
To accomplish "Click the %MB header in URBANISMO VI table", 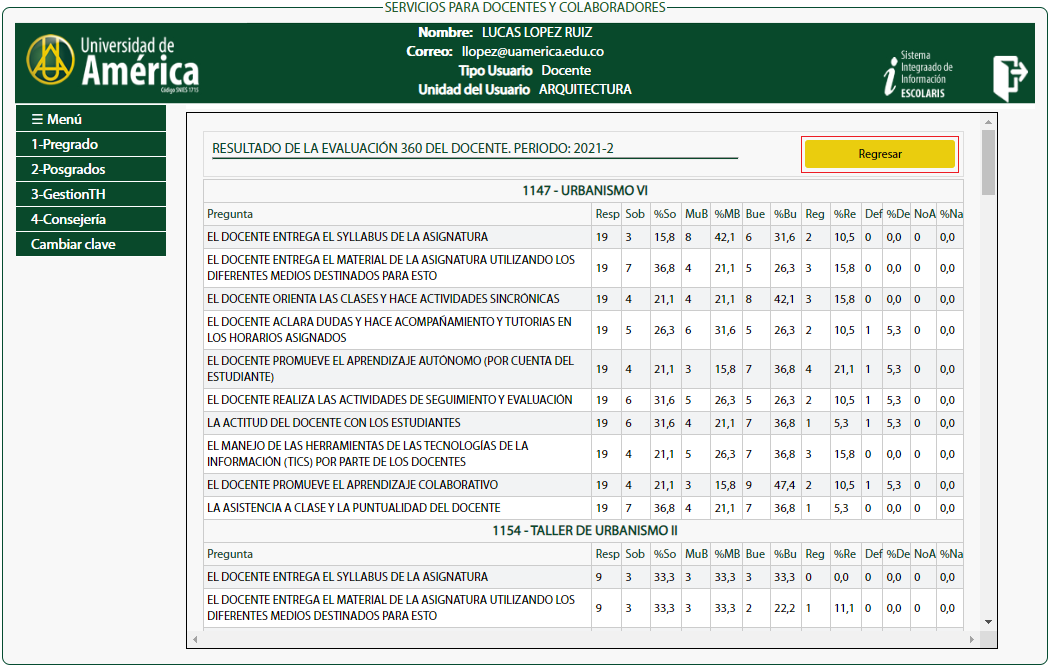I will (727, 214).
